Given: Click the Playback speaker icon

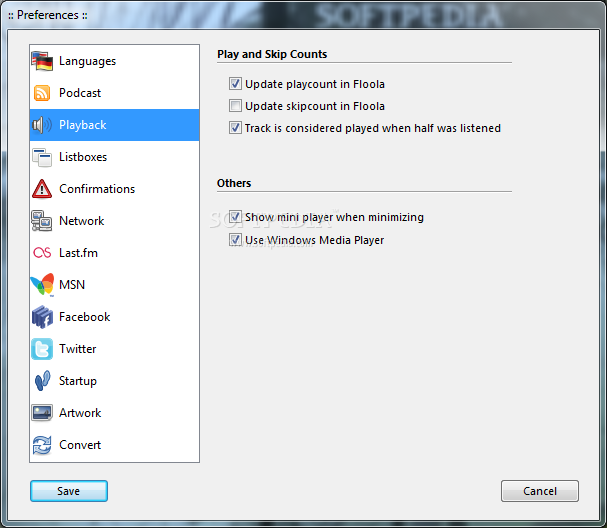Looking at the screenshot, I should [x=42, y=125].
